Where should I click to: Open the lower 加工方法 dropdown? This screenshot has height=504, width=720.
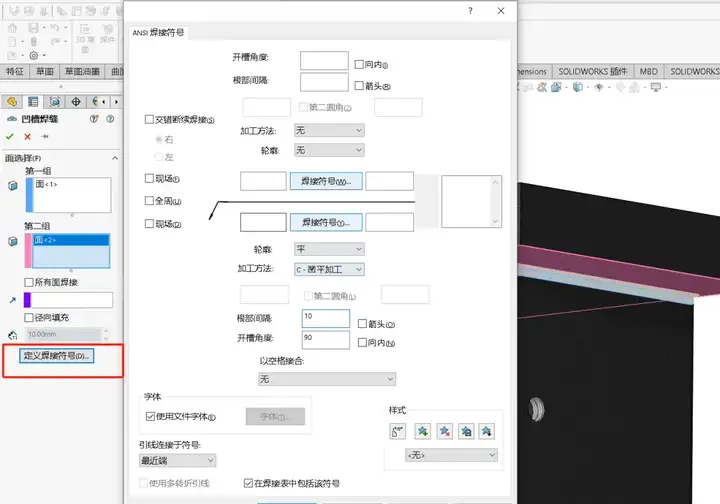point(330,269)
